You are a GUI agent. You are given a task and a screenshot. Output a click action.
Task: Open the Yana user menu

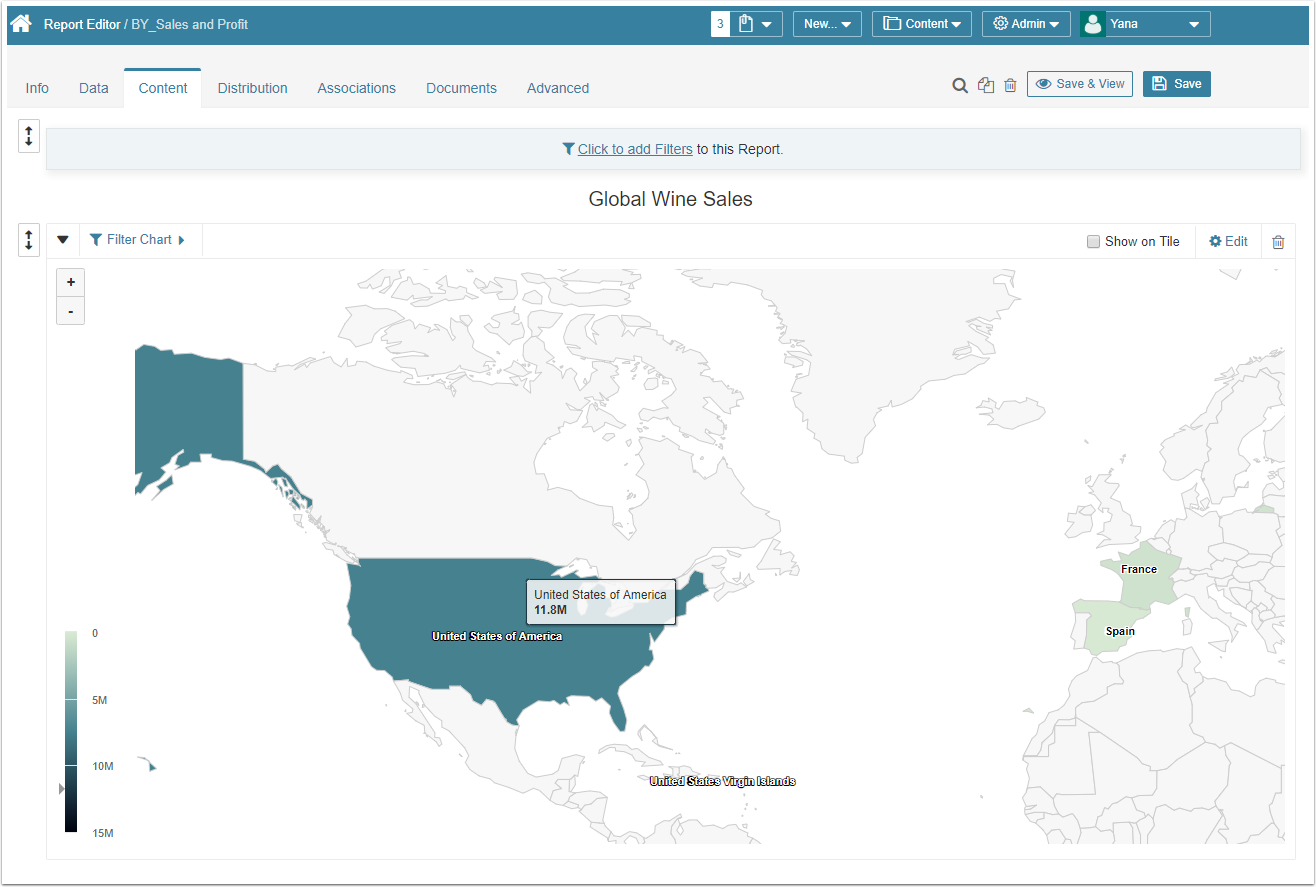(x=1146, y=24)
